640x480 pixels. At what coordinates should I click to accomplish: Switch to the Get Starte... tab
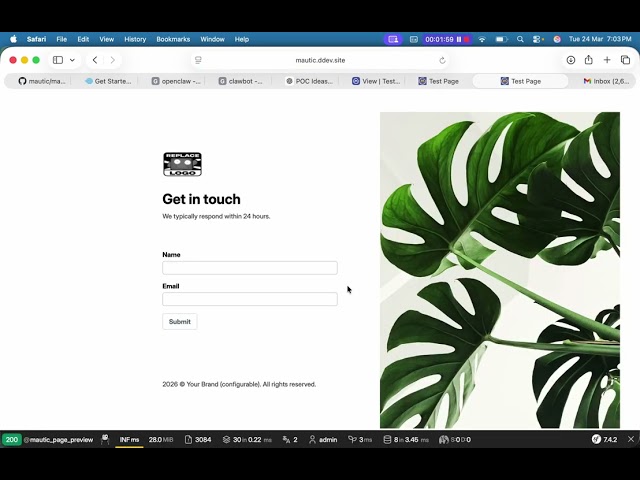[108, 81]
